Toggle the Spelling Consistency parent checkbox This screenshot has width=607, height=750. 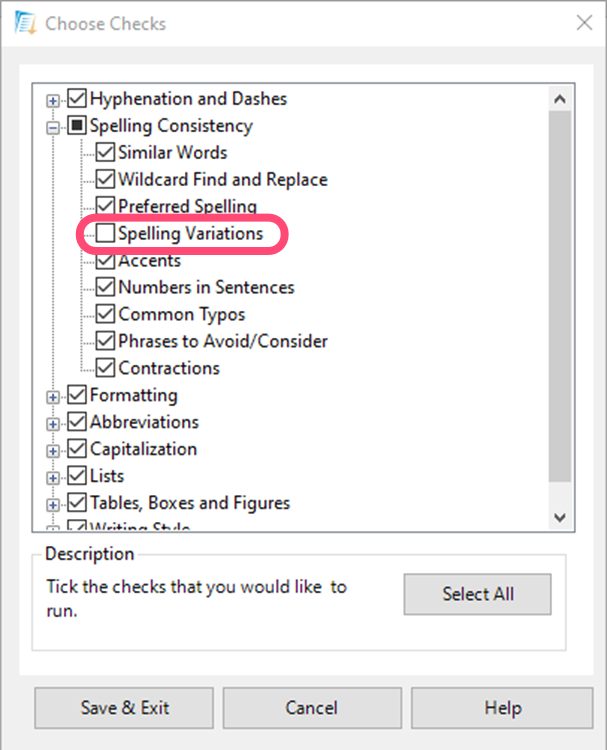tap(77, 126)
